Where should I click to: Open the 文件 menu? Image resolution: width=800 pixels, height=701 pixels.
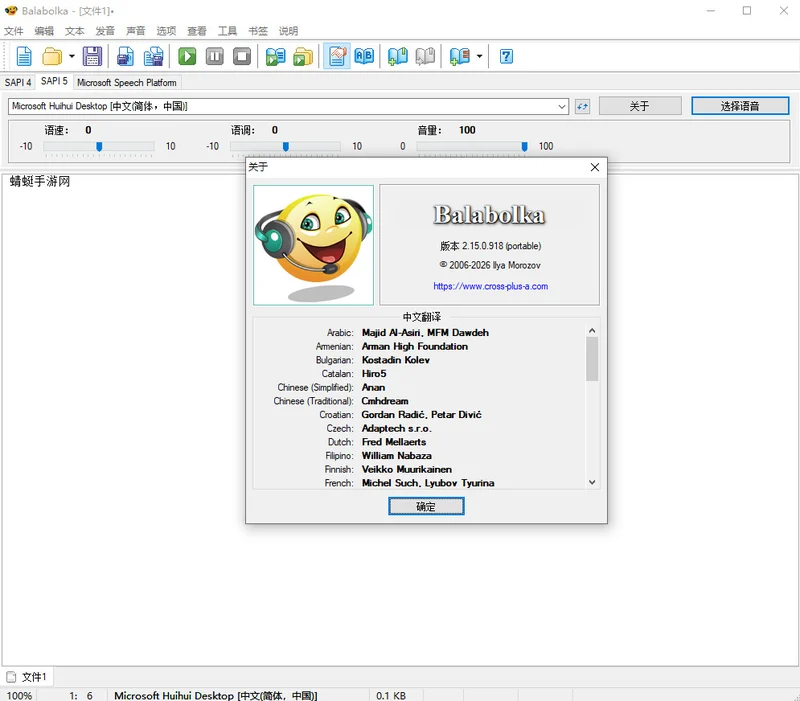pyautogui.click(x=14, y=31)
